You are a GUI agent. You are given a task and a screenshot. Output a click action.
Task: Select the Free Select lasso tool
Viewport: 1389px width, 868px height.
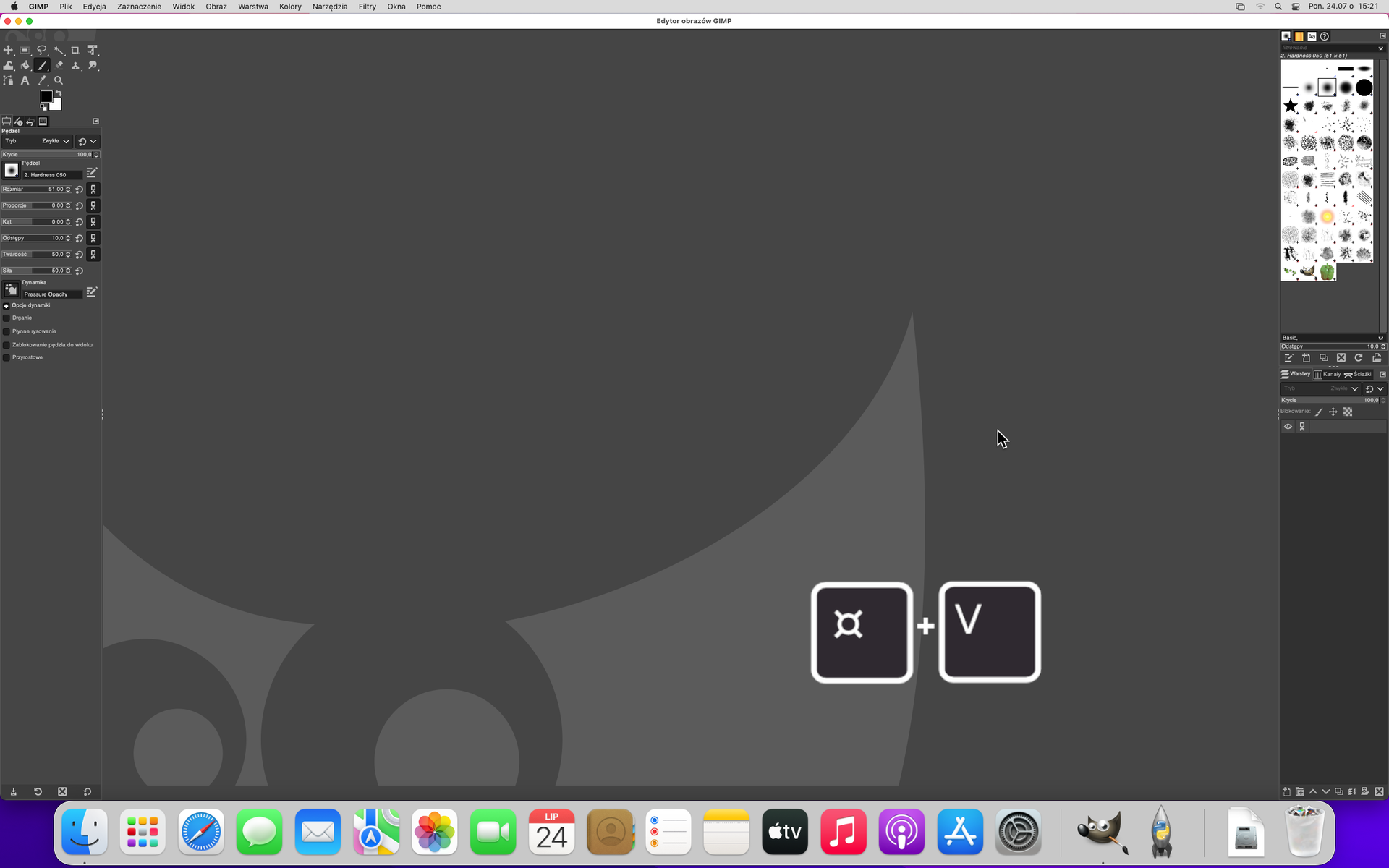tap(42, 50)
